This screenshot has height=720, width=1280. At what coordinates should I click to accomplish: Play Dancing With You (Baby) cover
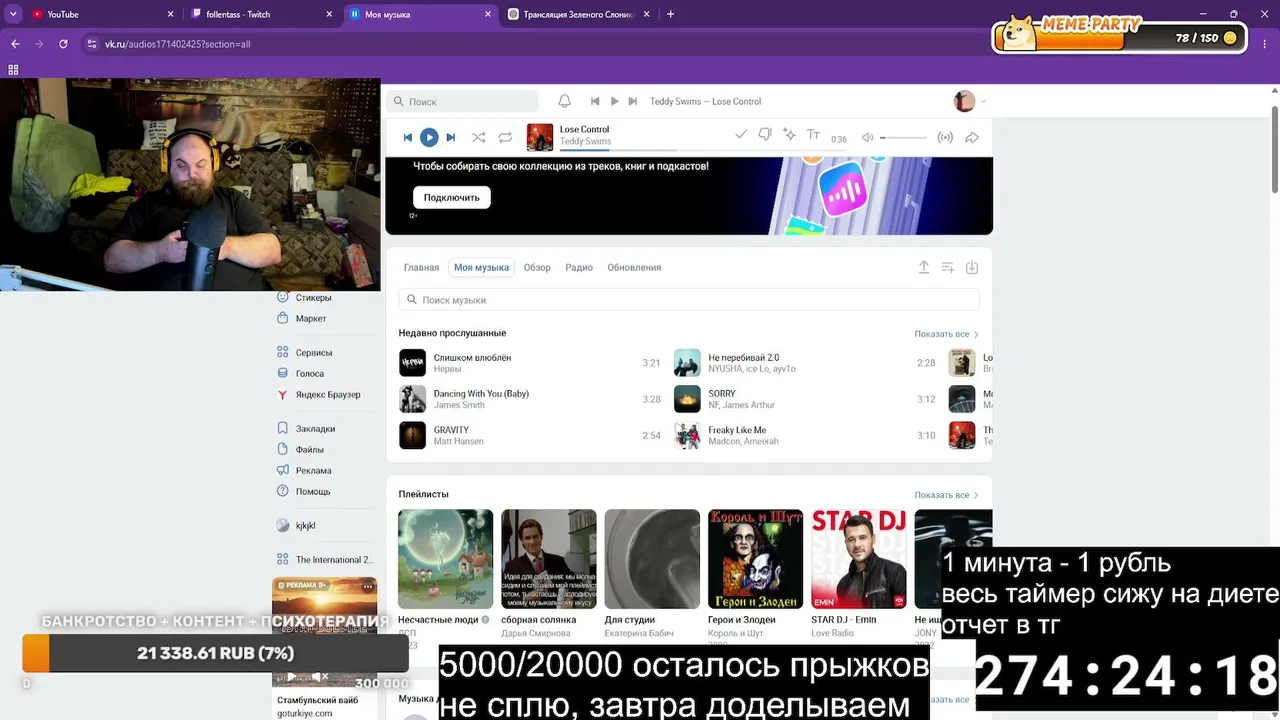tap(413, 399)
